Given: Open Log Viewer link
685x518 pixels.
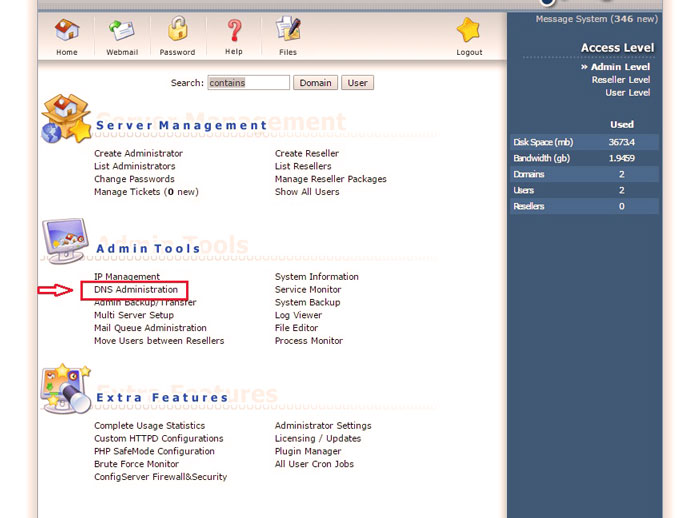Looking at the screenshot, I should [298, 315].
